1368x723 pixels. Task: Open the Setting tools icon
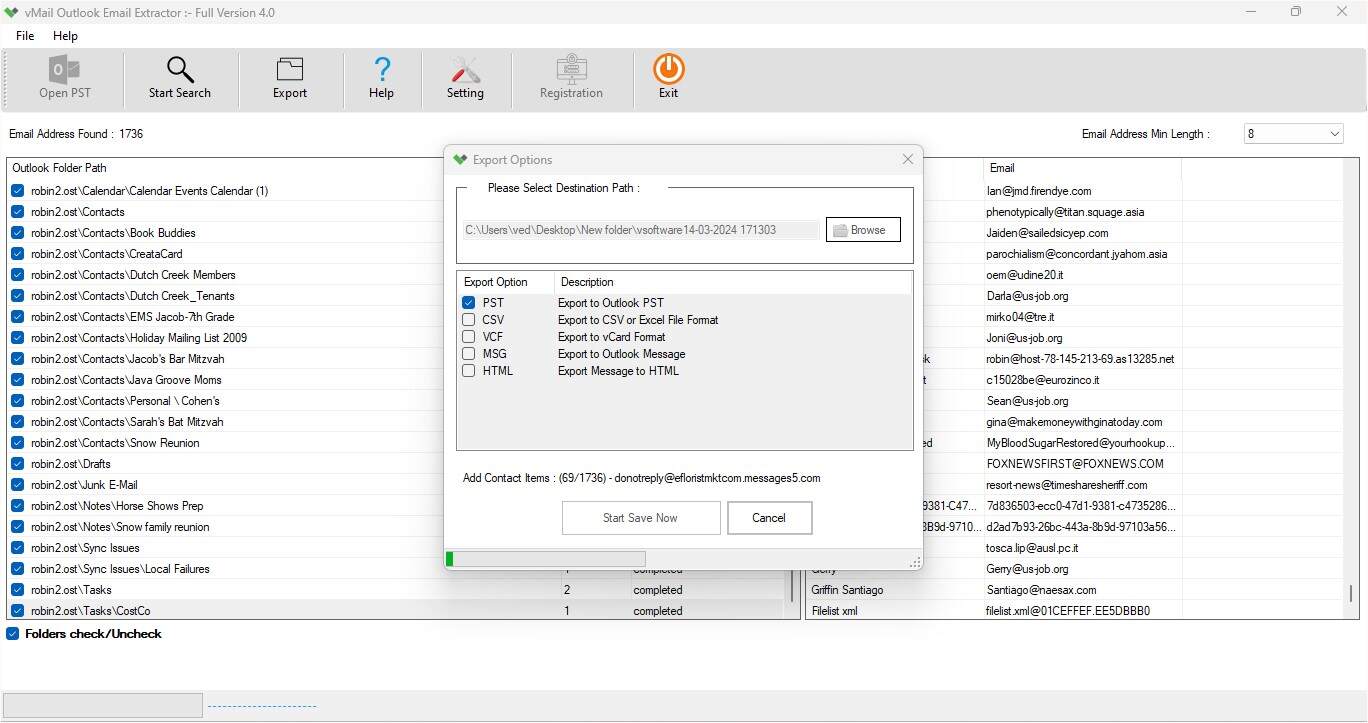(465, 69)
